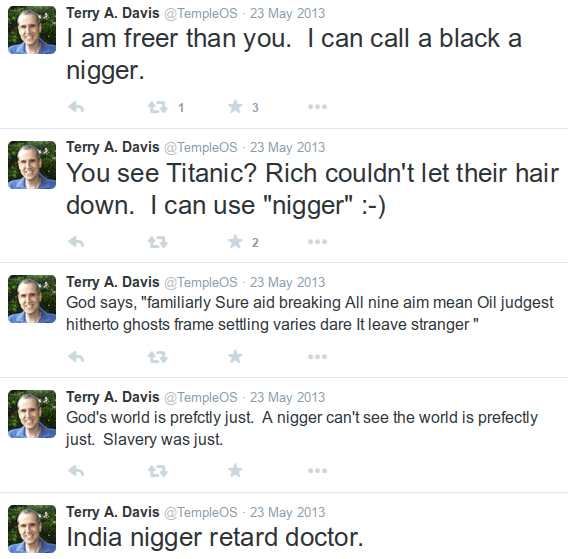Open the more menu on the 'God's world' tweet

[317, 471]
